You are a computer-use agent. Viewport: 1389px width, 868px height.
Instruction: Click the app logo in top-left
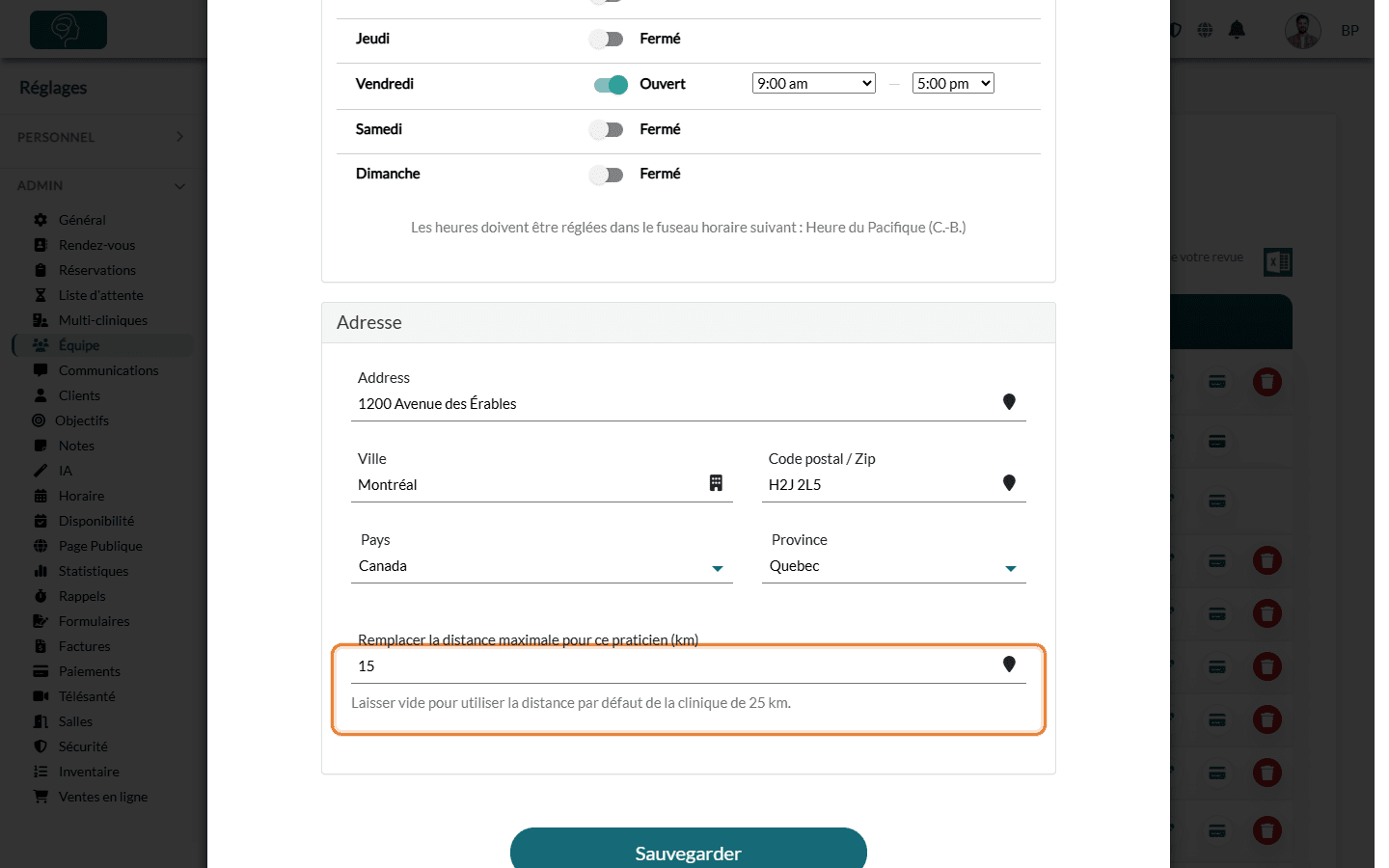pyautogui.click(x=68, y=30)
